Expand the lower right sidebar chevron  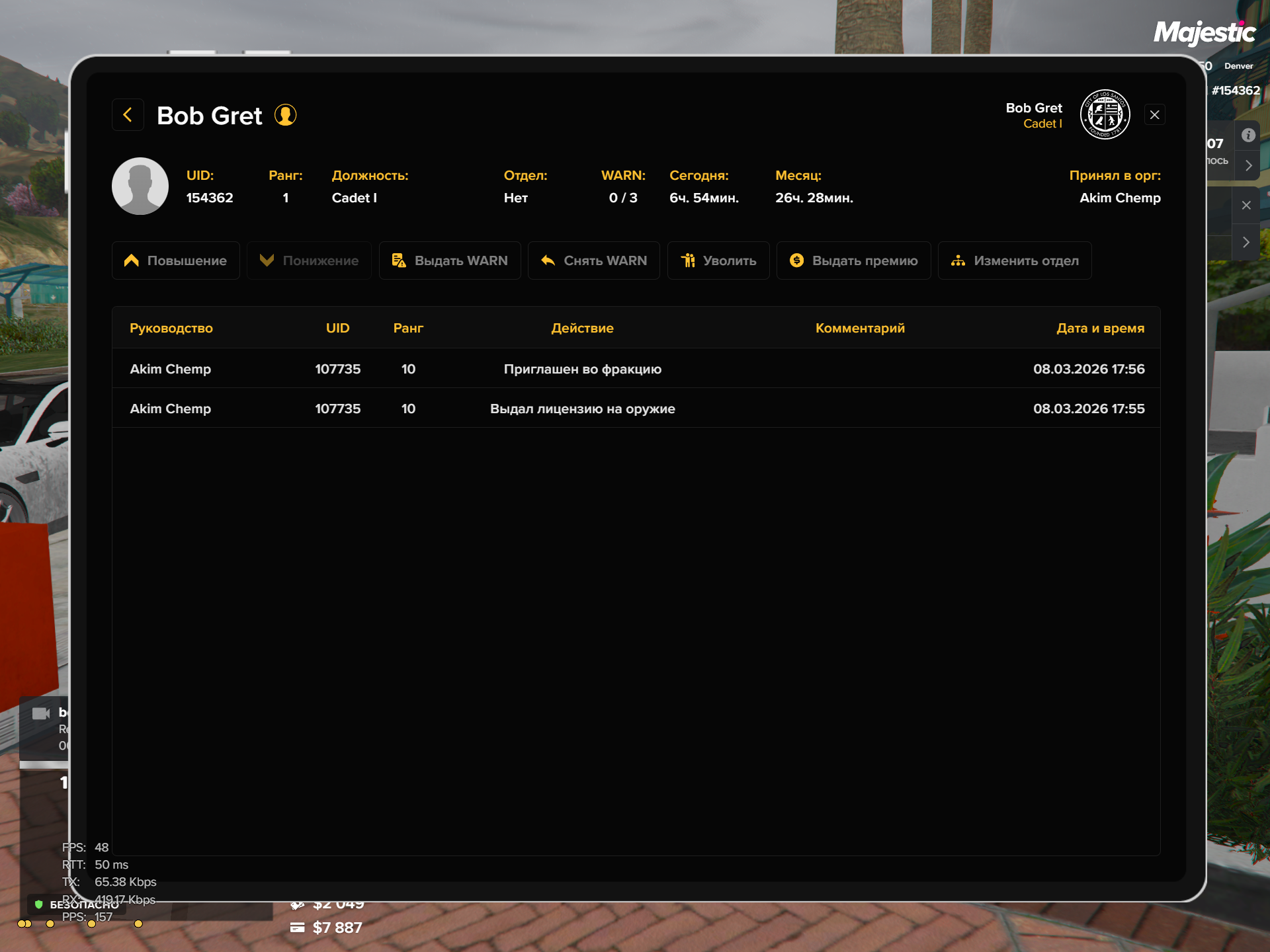tap(1246, 242)
